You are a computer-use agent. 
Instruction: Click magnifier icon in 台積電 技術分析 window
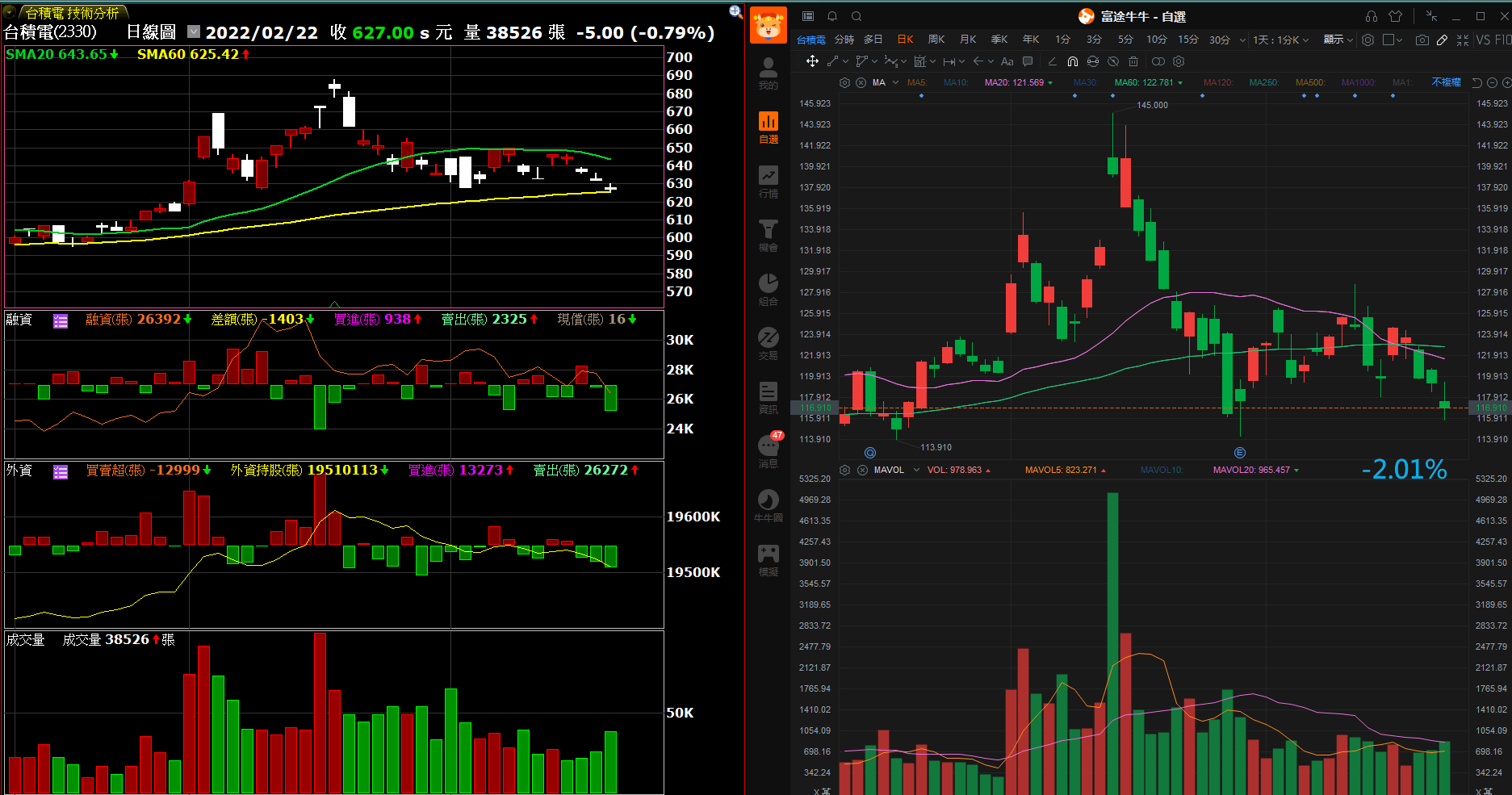(735, 11)
